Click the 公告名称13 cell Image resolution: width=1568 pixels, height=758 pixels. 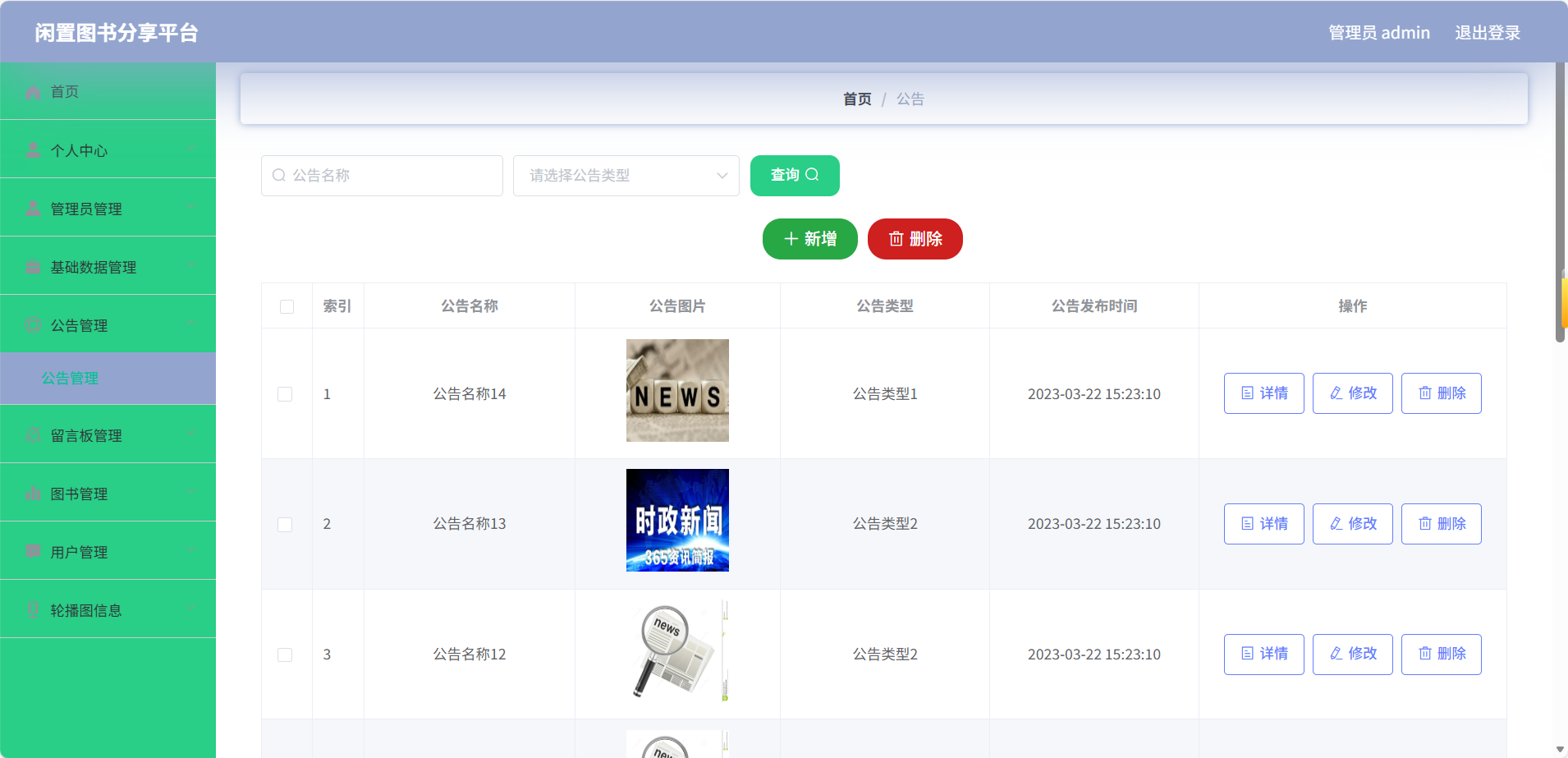(470, 524)
